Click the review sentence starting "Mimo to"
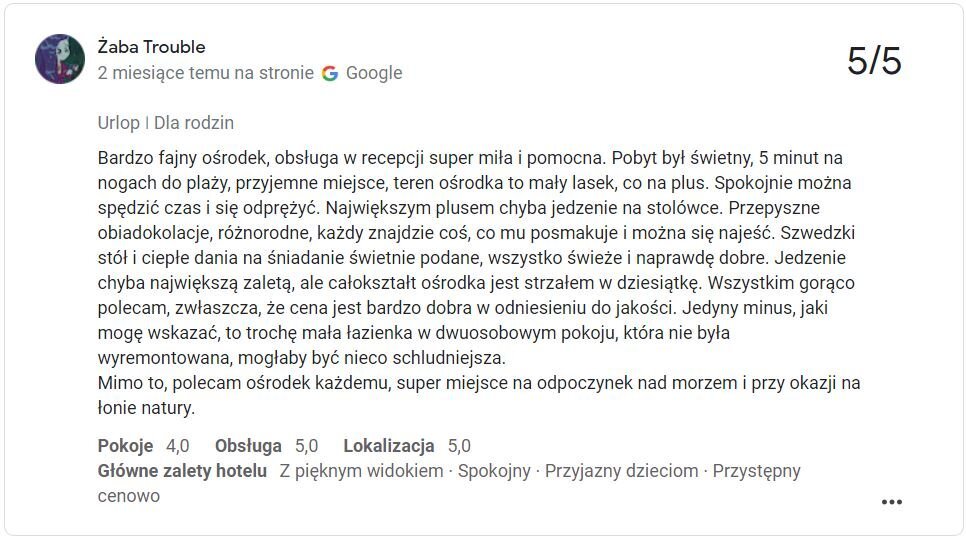 coord(479,383)
